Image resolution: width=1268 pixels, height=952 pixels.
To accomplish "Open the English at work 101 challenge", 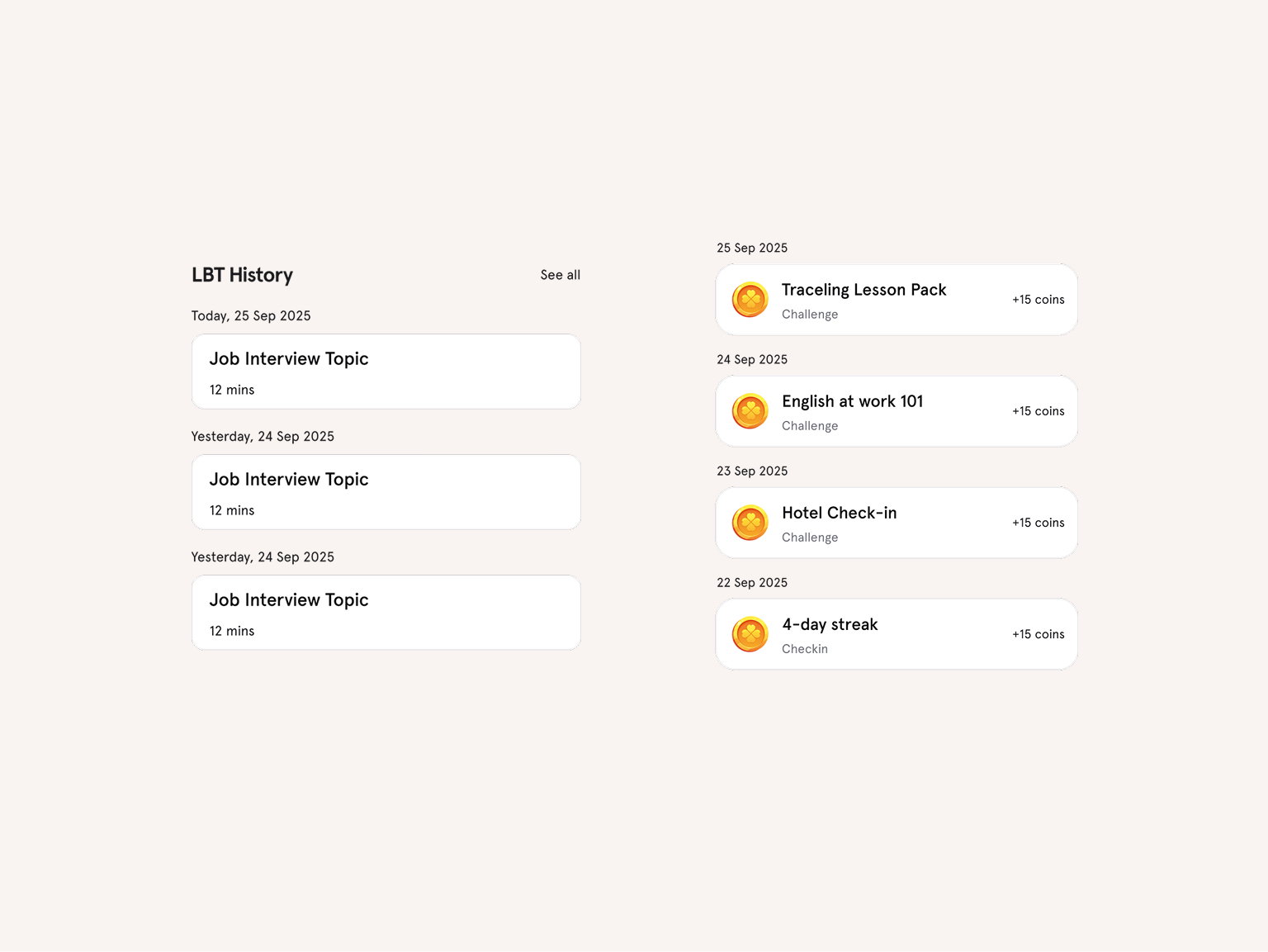I will [852, 401].
